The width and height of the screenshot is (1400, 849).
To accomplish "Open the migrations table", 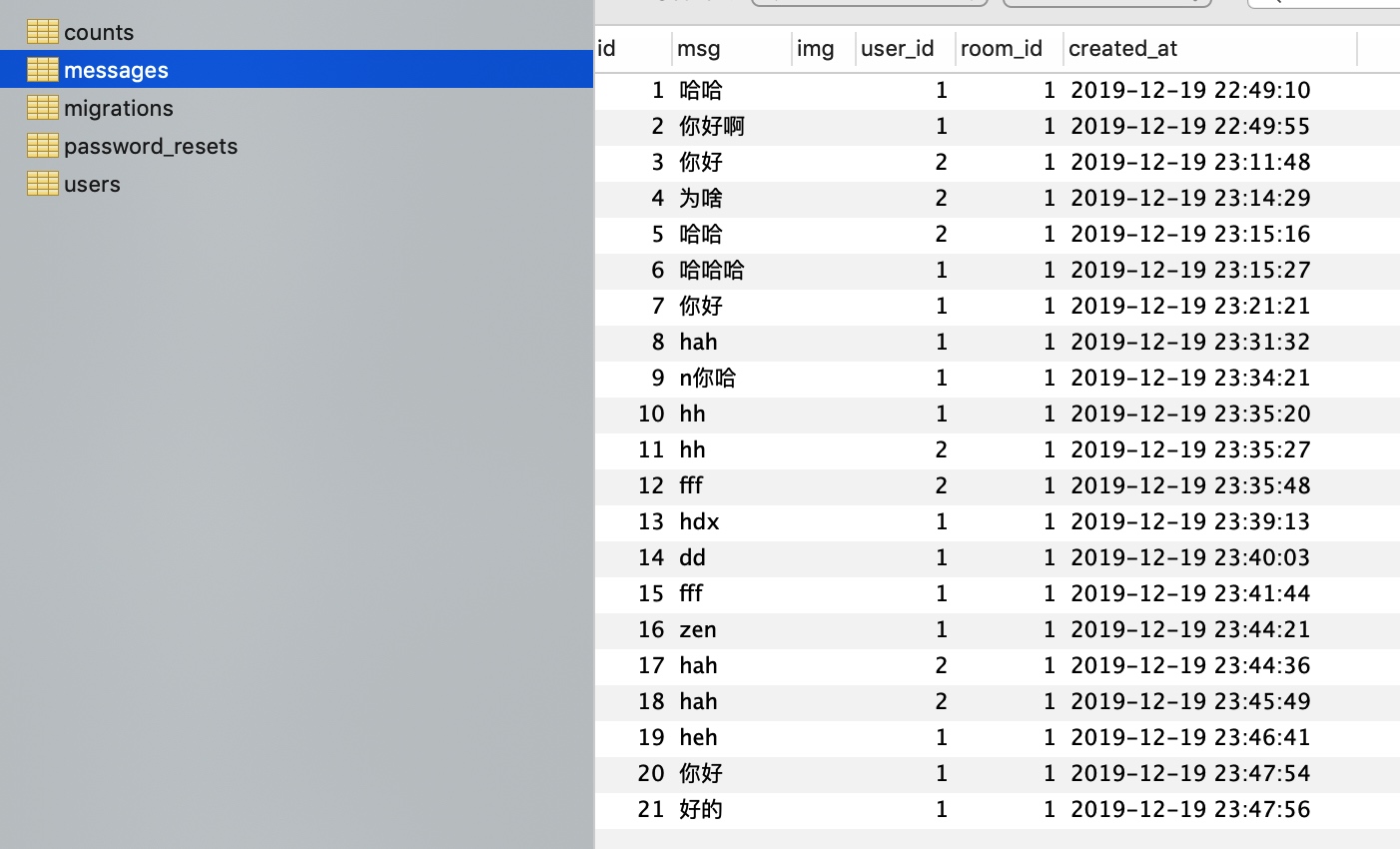I will [x=119, y=108].
